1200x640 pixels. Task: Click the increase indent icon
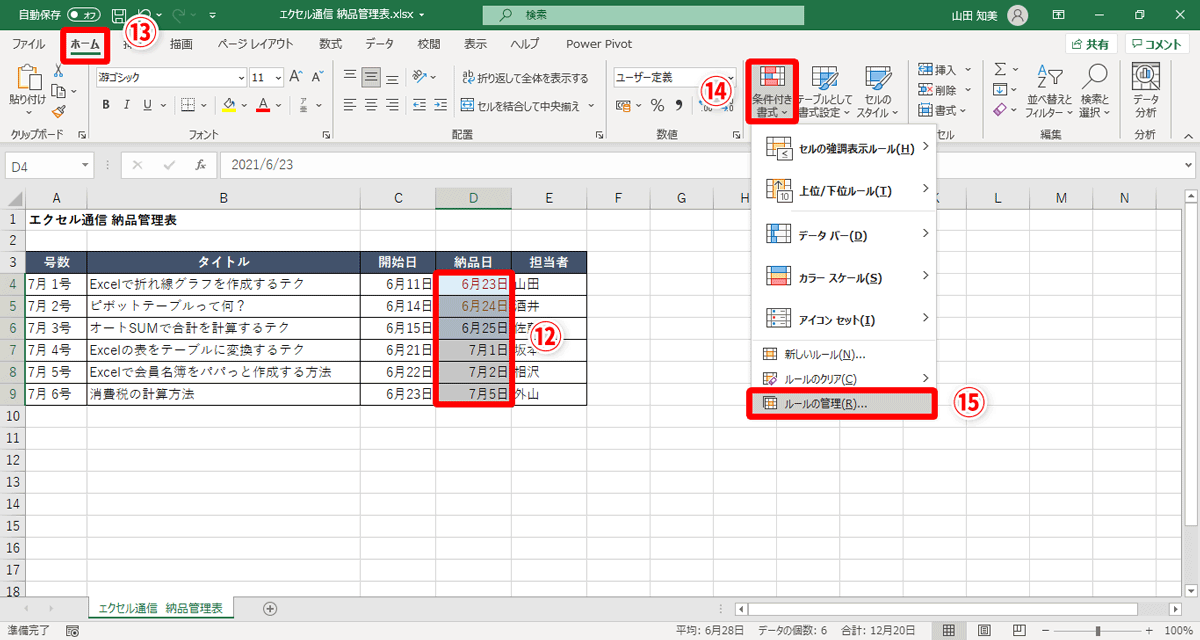pos(440,104)
